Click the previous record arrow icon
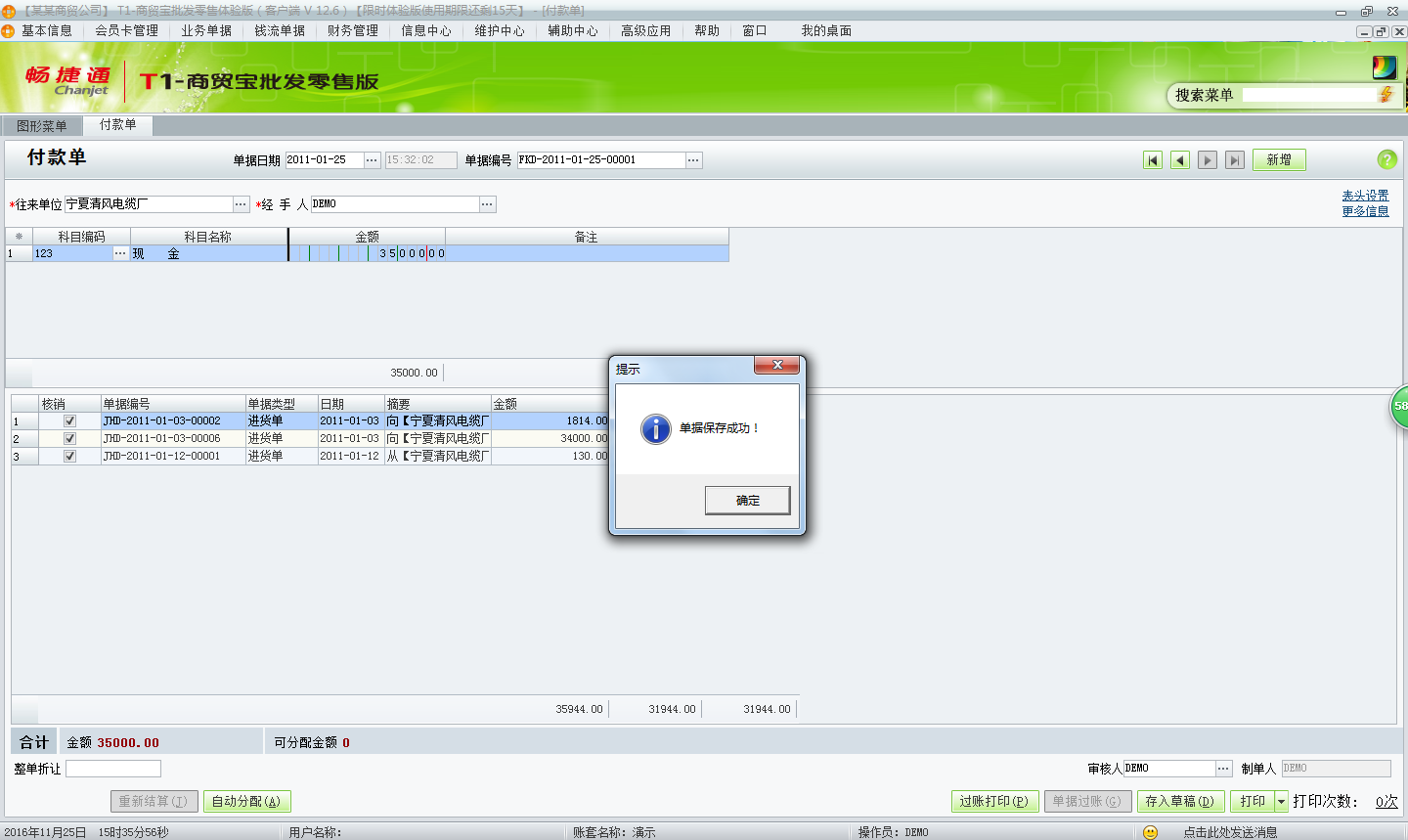Screen dimensions: 1408x840 [x=1180, y=159]
